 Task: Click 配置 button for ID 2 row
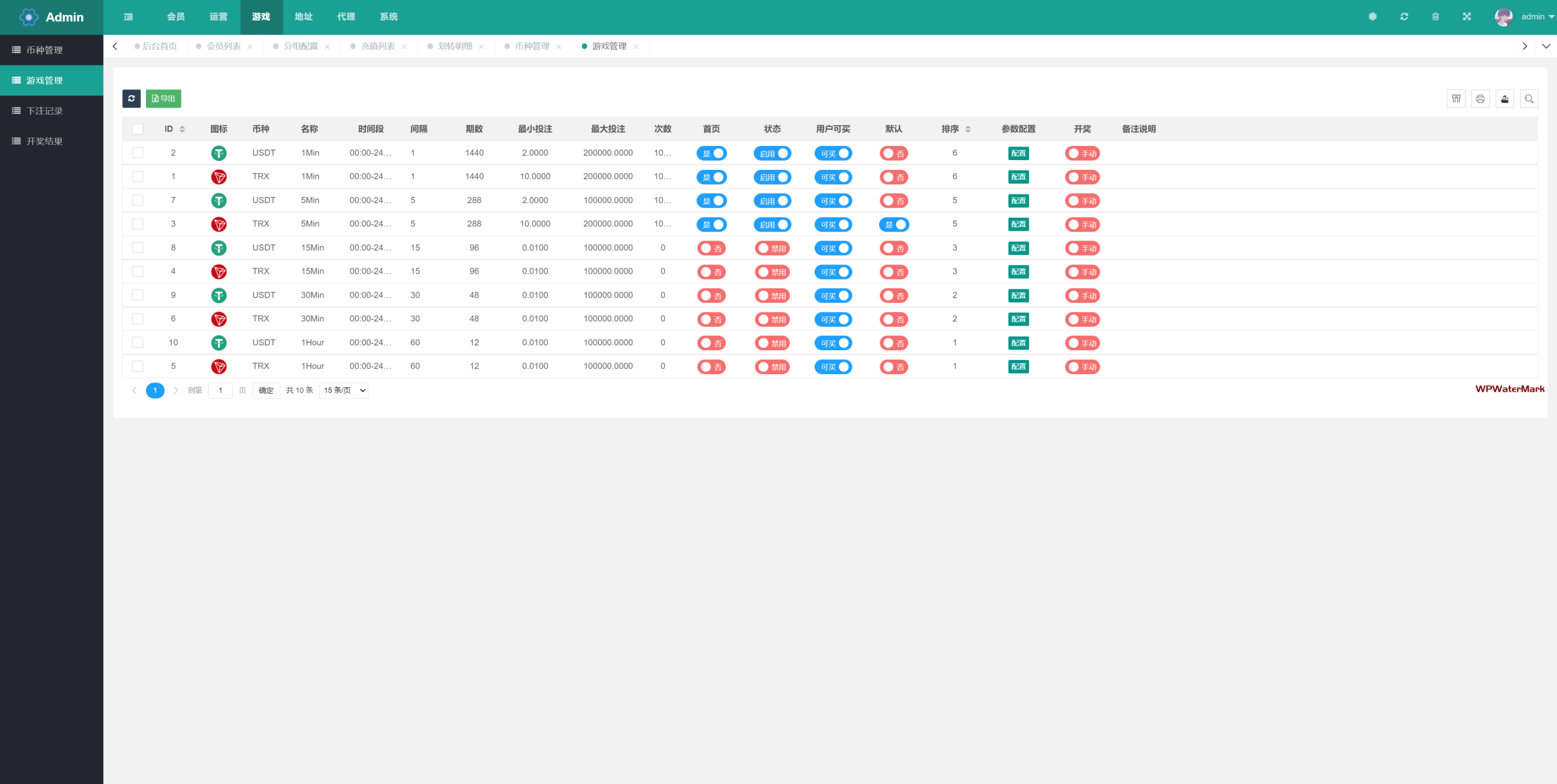click(x=1018, y=154)
